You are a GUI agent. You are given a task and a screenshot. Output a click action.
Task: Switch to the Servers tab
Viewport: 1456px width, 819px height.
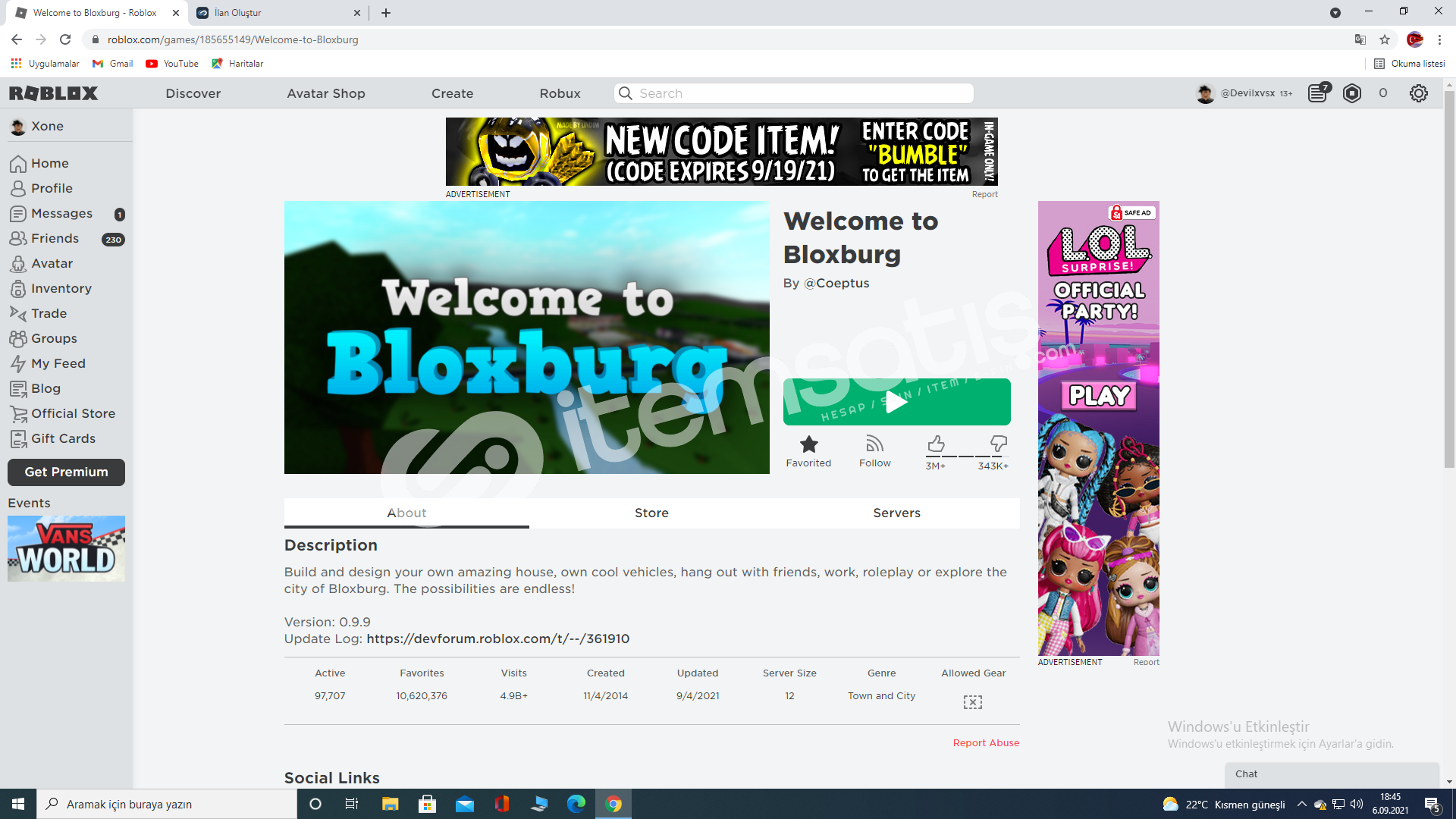tap(897, 513)
